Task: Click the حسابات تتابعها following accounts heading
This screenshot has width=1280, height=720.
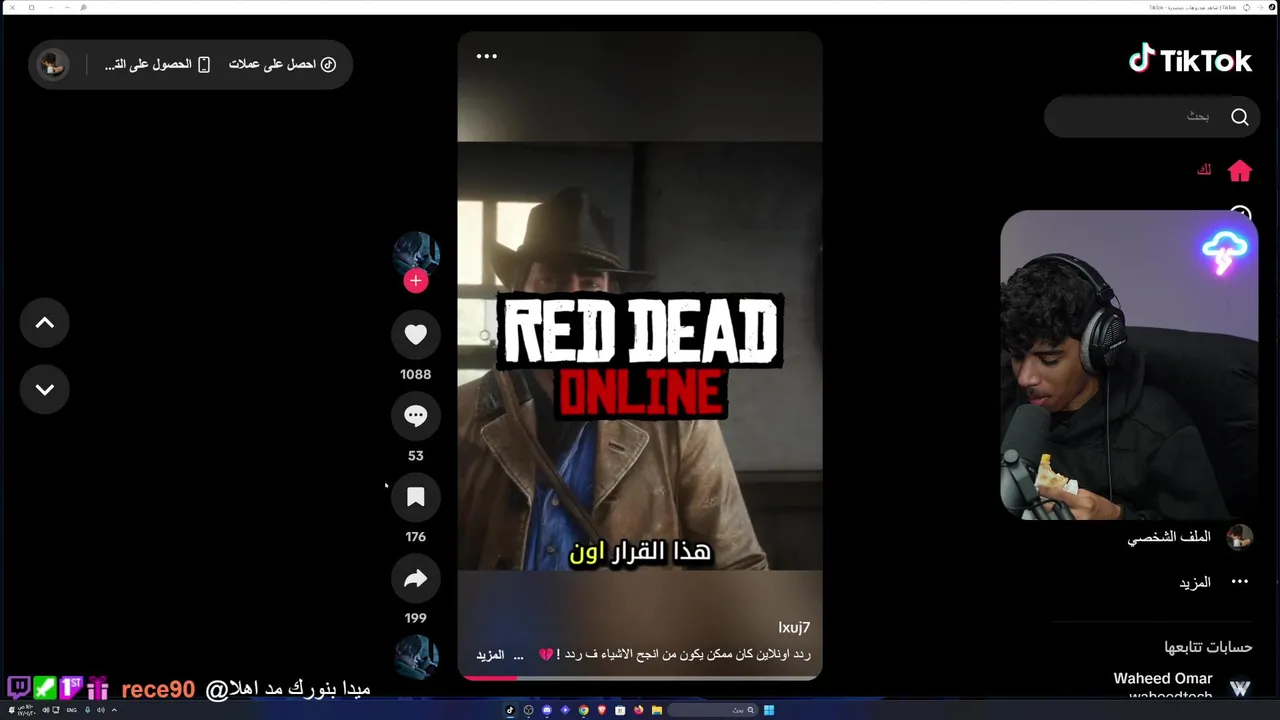Action: [1208, 647]
